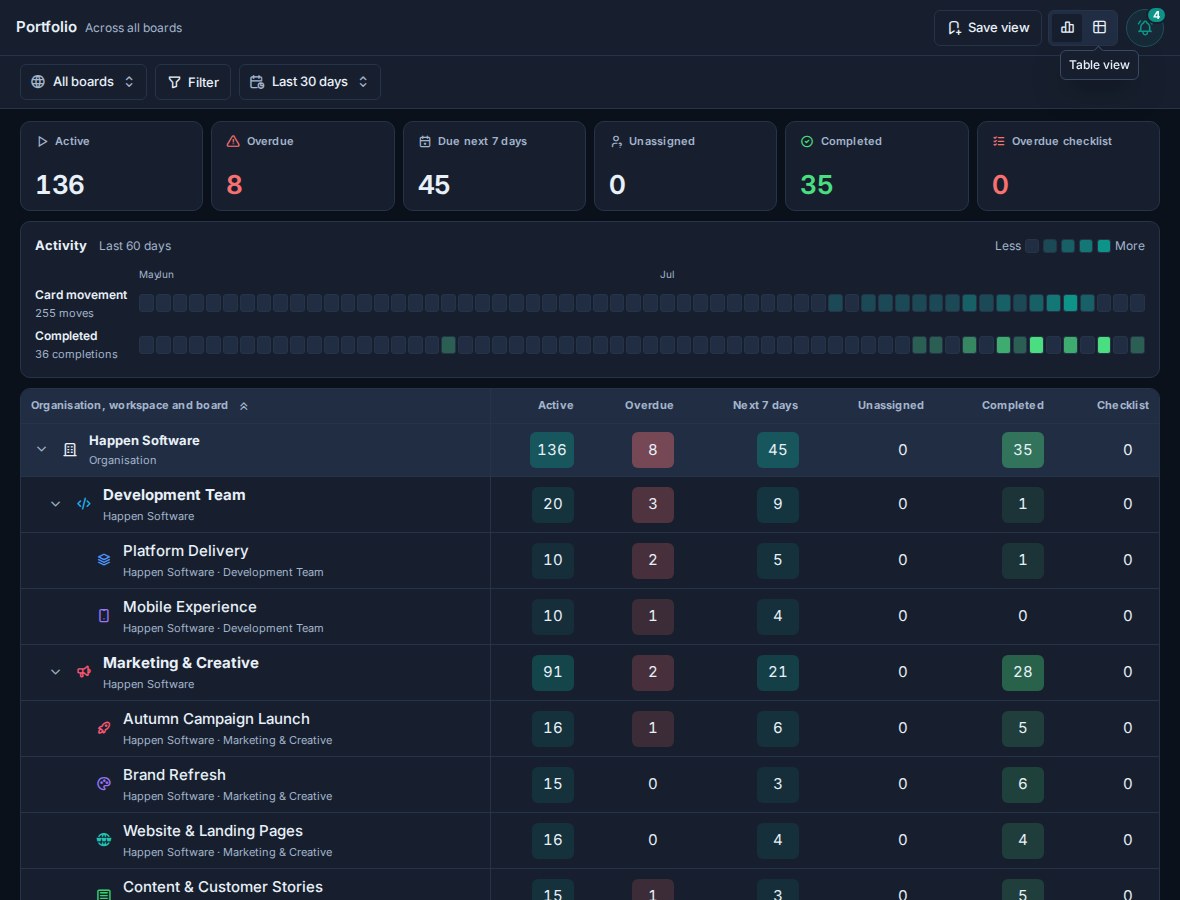Image resolution: width=1180 pixels, height=900 pixels.
Task: Open the Autumn Campaign Launch board
Action: click(216, 719)
